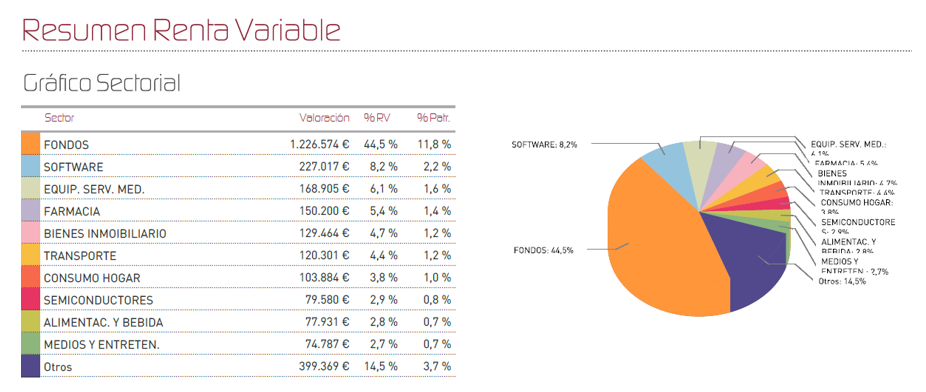Screen dimensions: 926x392
Task: Click the %Patr. column header
Action: click(433, 118)
